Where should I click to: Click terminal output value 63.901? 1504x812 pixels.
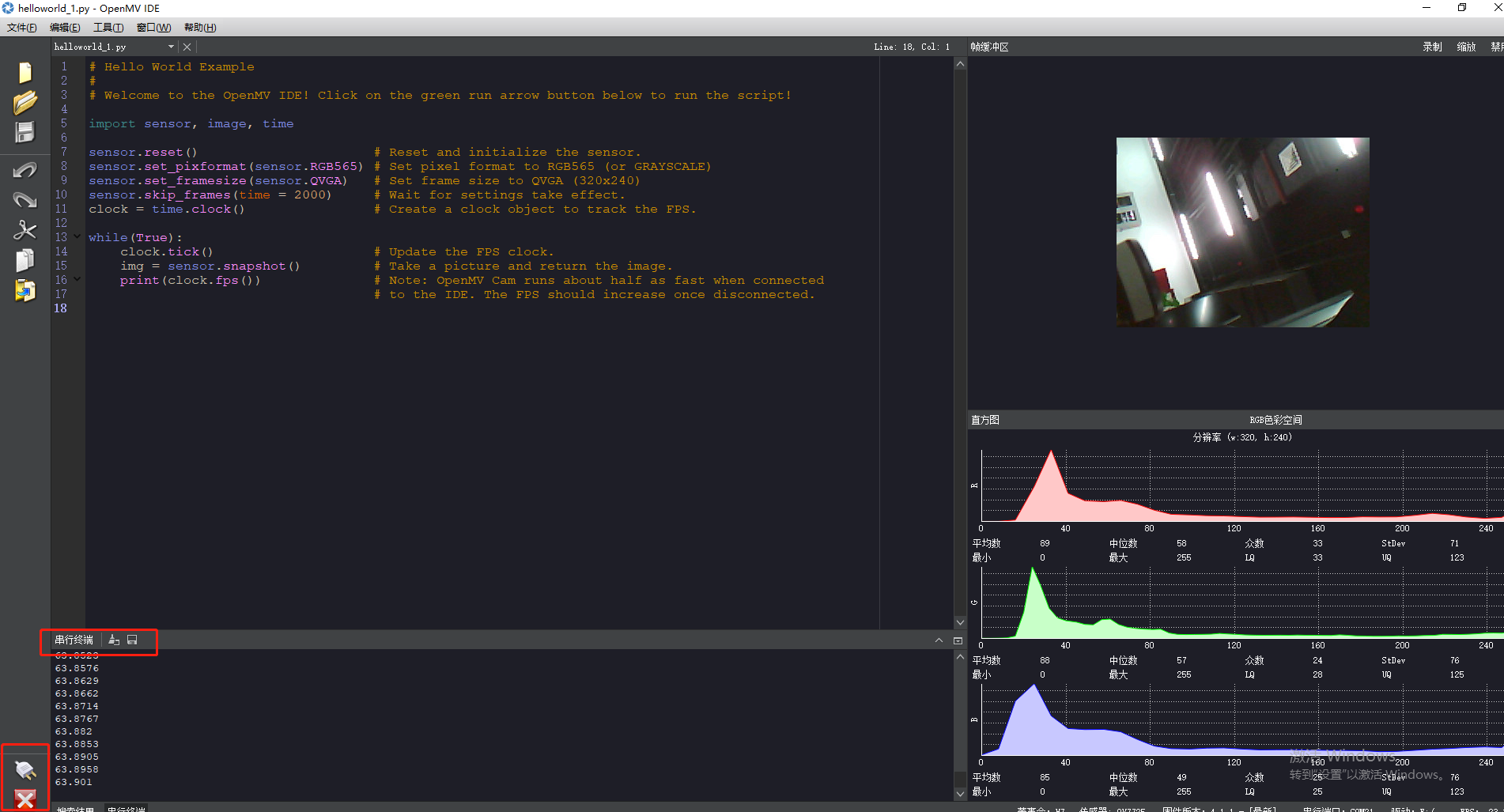[74, 782]
